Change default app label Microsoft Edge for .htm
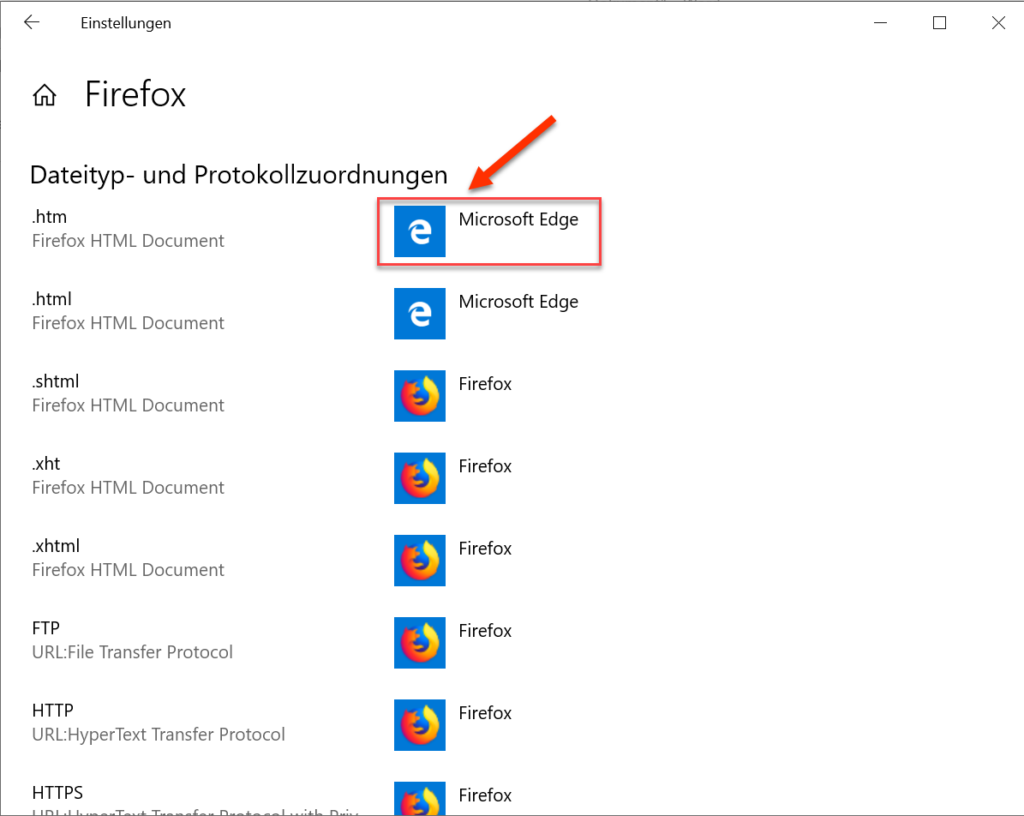Screen dimensions: 1024x816 (519, 220)
